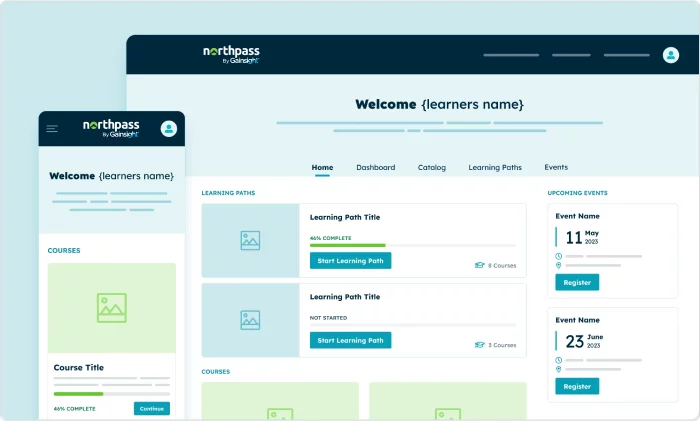
Task: Click image placeholder of 46% complete learning path
Action: coord(250,241)
